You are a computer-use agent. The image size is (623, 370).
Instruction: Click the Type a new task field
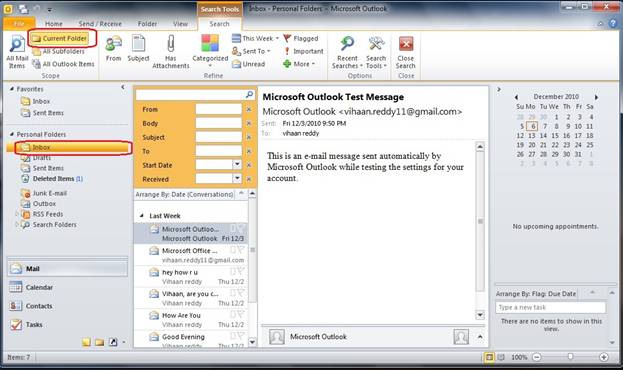click(x=550, y=307)
